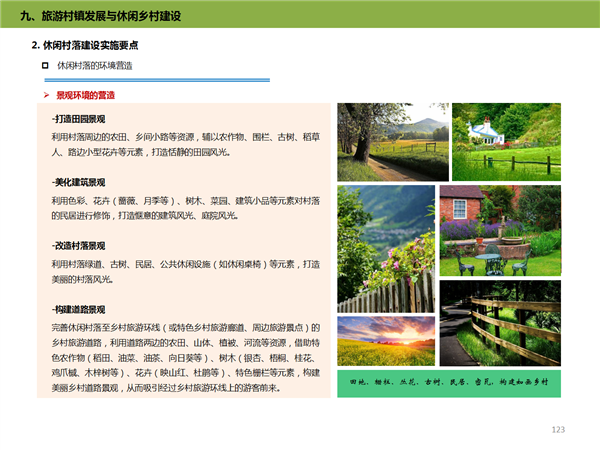The height and width of the screenshot is (450, 600).
Task: Click the picket fence with pink flowers photo
Action: (385, 249)
